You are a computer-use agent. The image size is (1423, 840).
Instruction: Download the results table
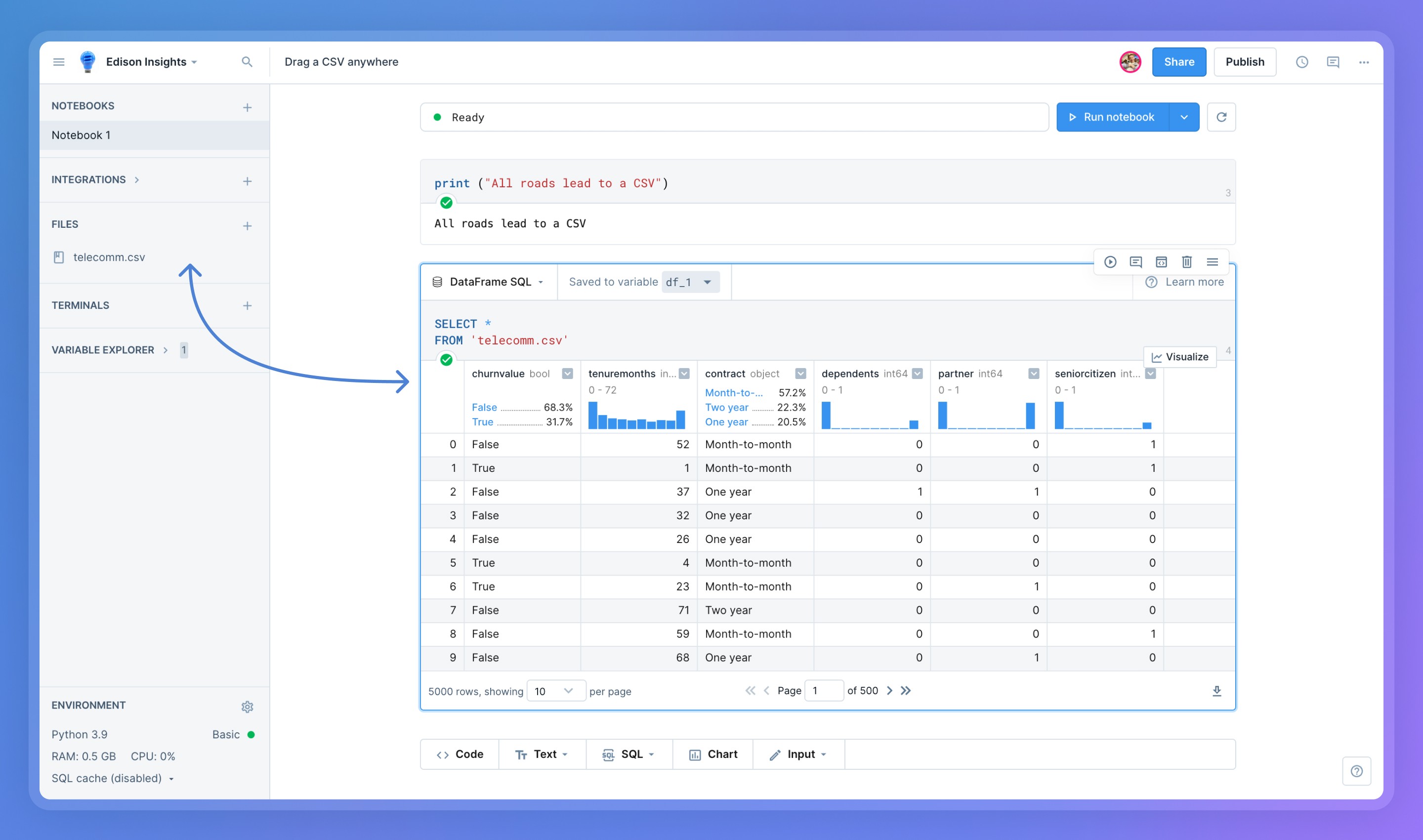(1217, 691)
